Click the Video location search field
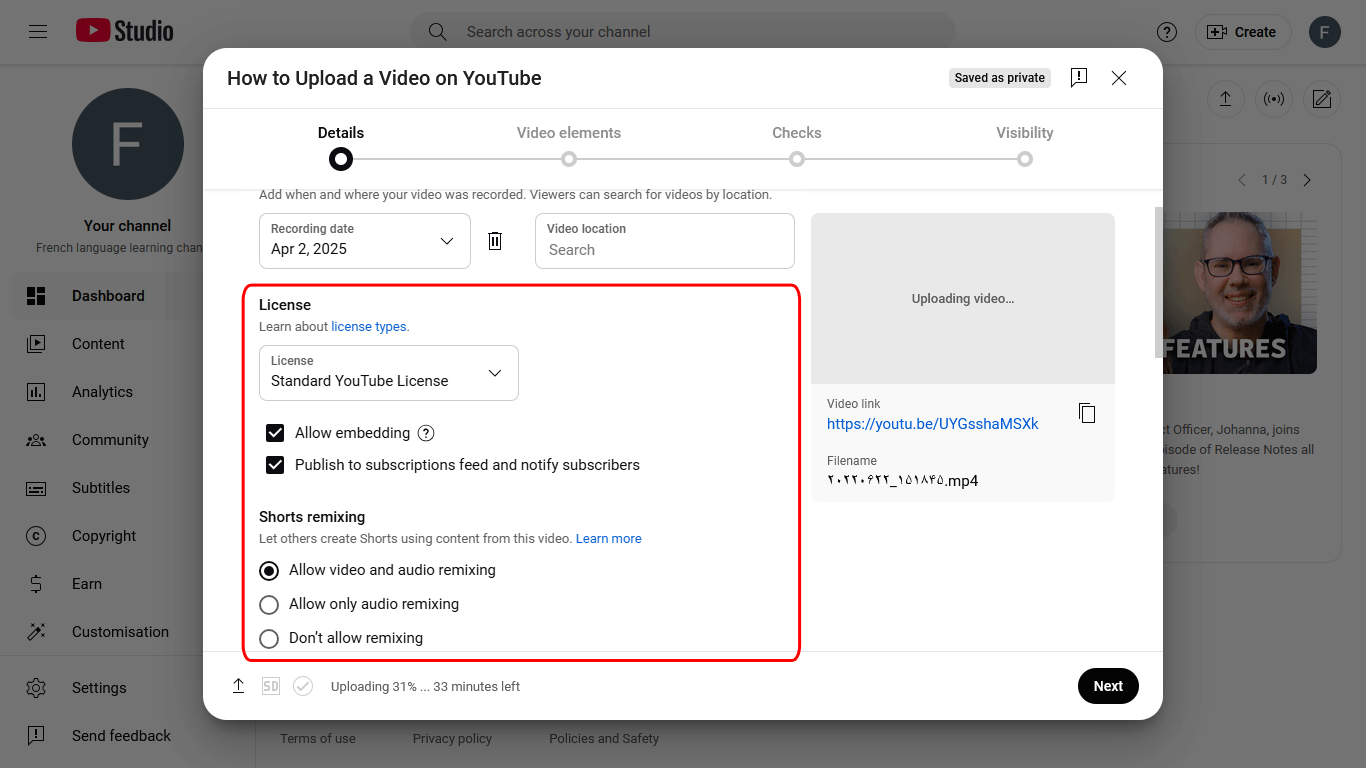Screen dimensions: 1366x768 [x=665, y=241]
